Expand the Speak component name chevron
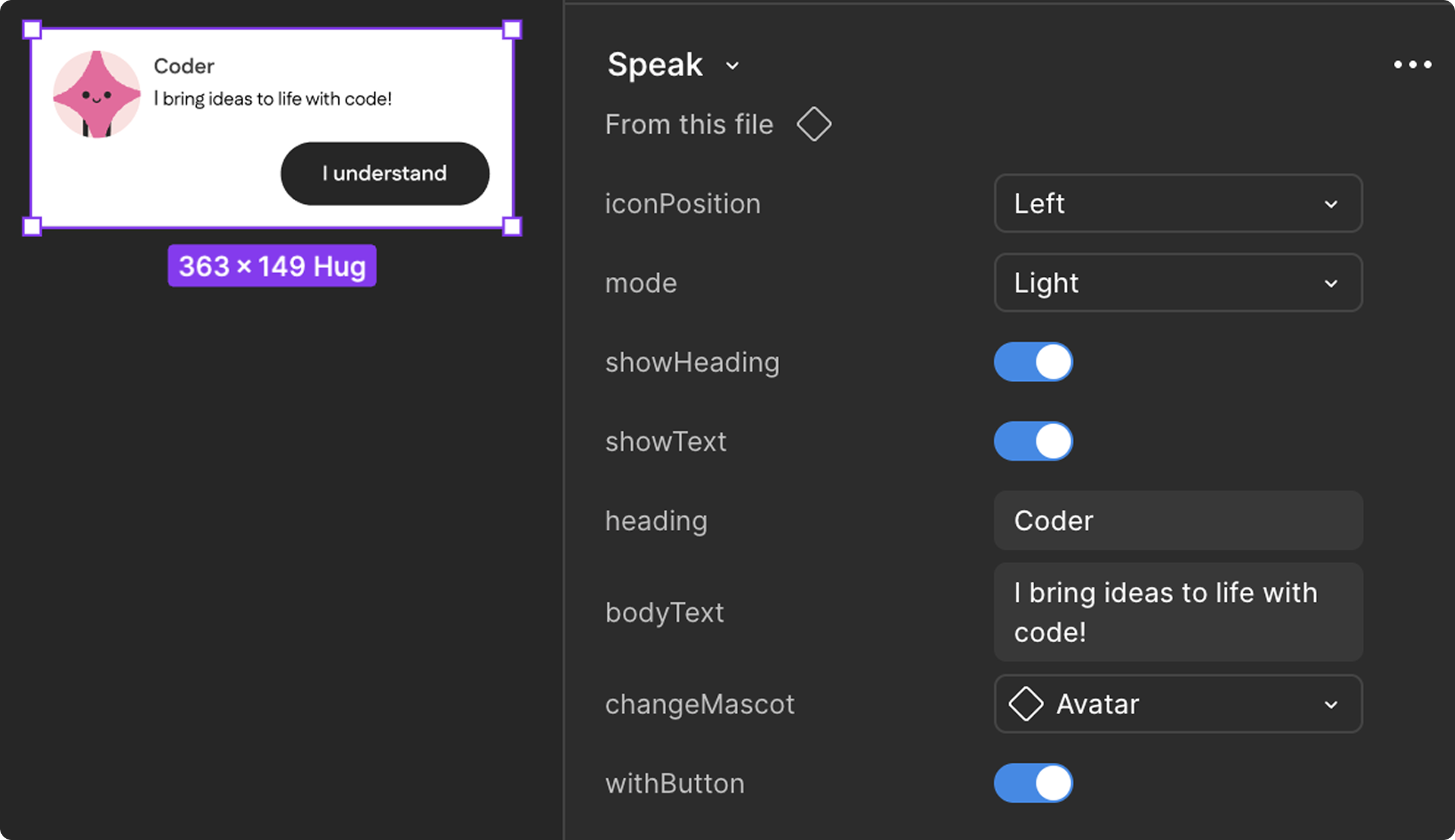This screenshot has width=1455, height=840. tap(732, 65)
